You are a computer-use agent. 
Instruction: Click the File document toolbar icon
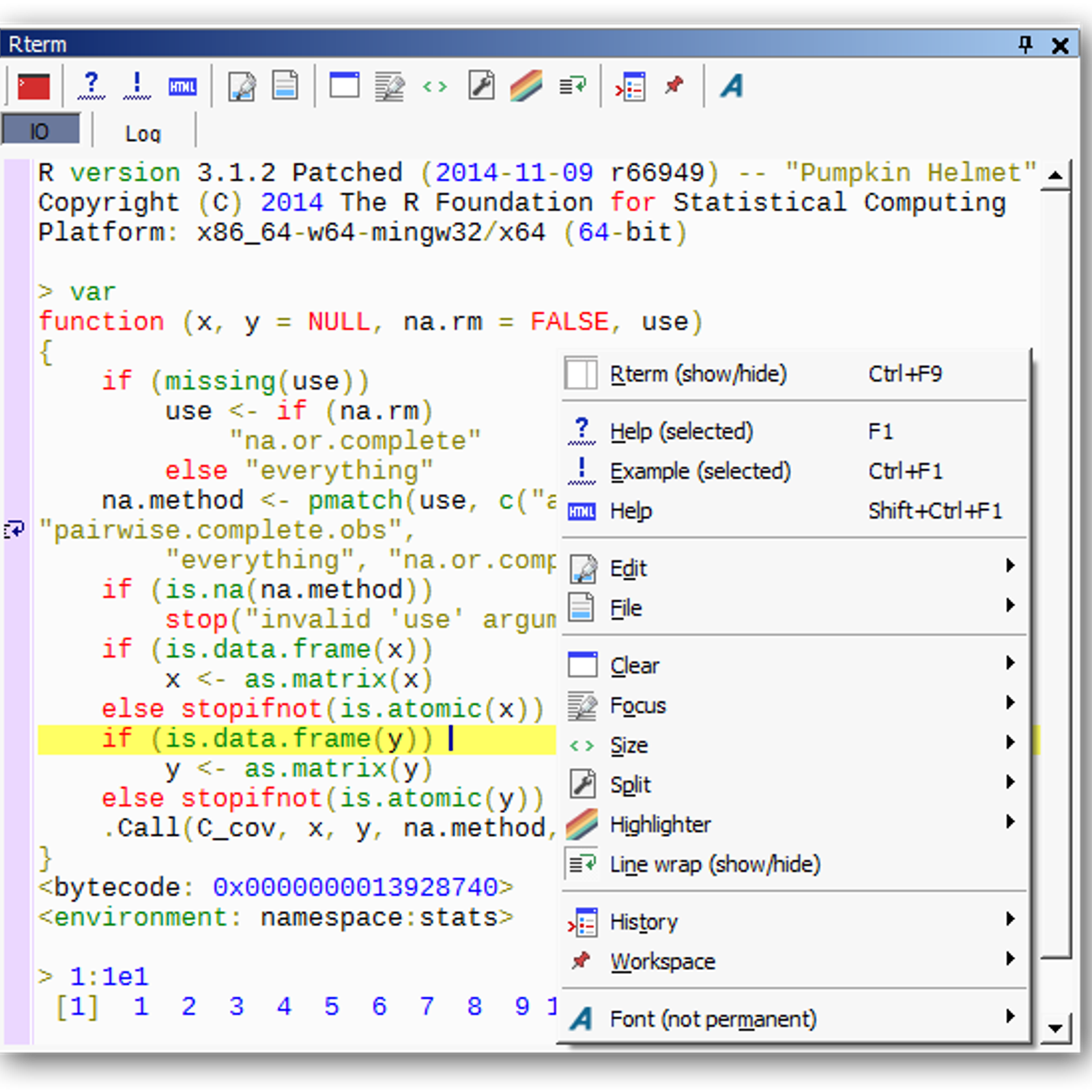point(285,85)
